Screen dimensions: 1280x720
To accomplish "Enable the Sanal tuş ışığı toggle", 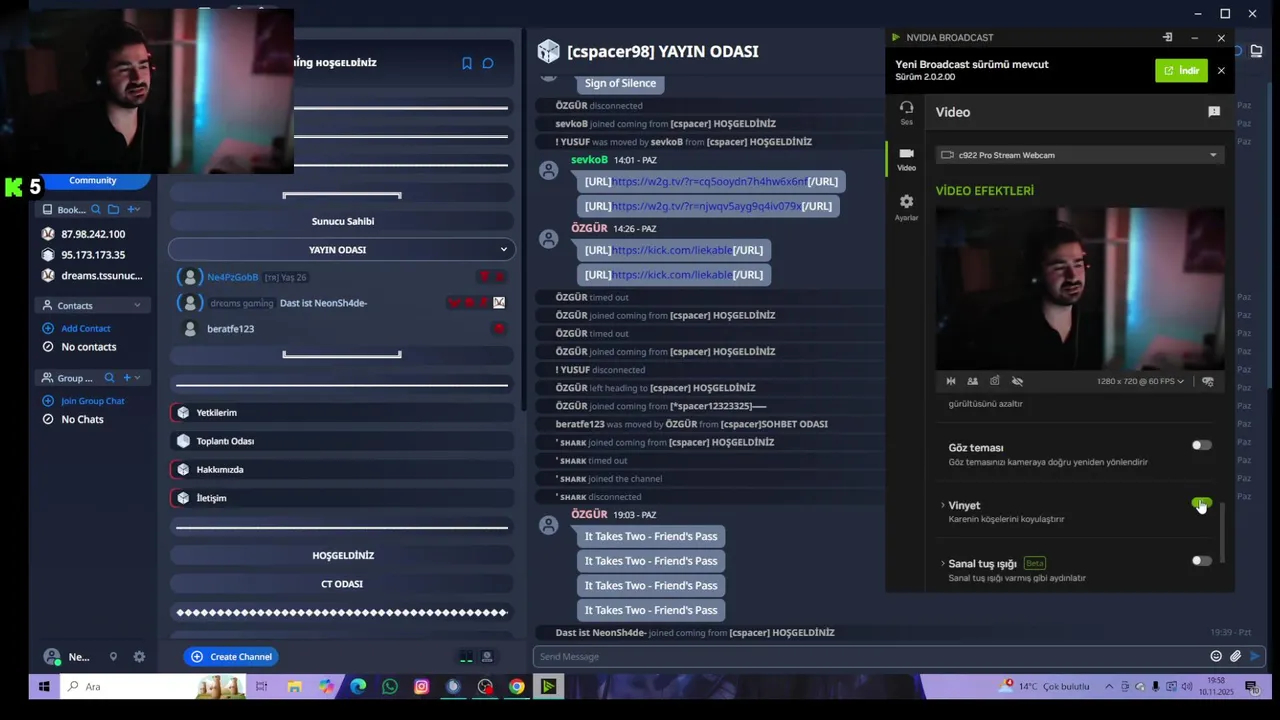I will [1202, 561].
